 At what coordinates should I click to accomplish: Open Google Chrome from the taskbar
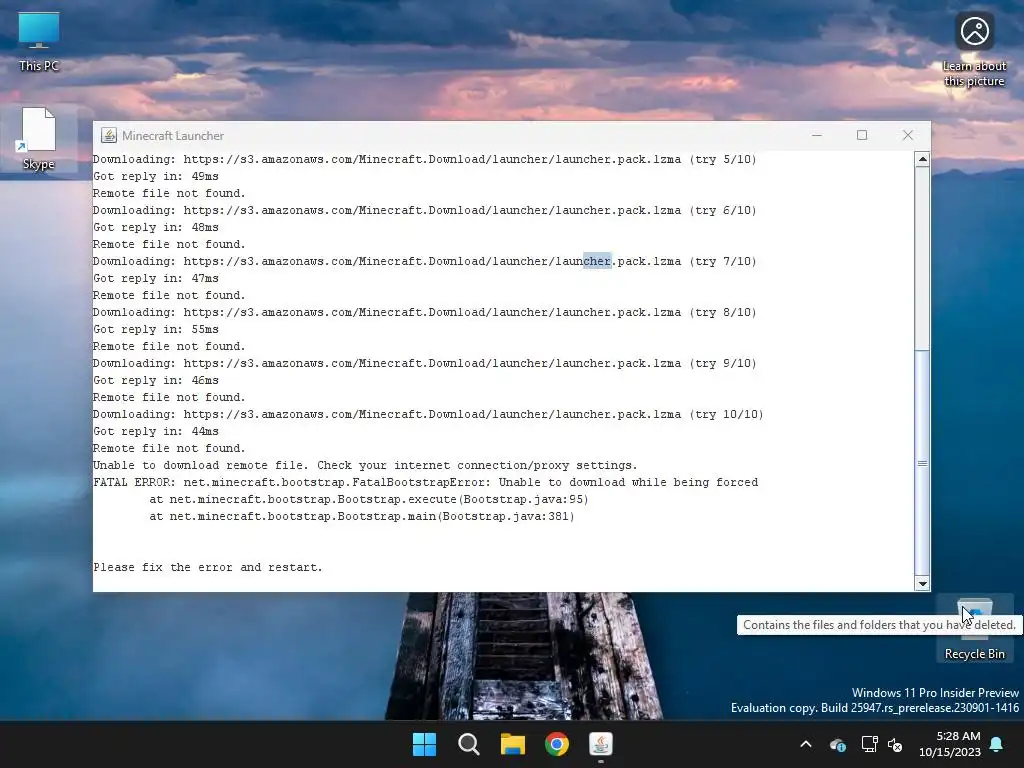pos(557,744)
